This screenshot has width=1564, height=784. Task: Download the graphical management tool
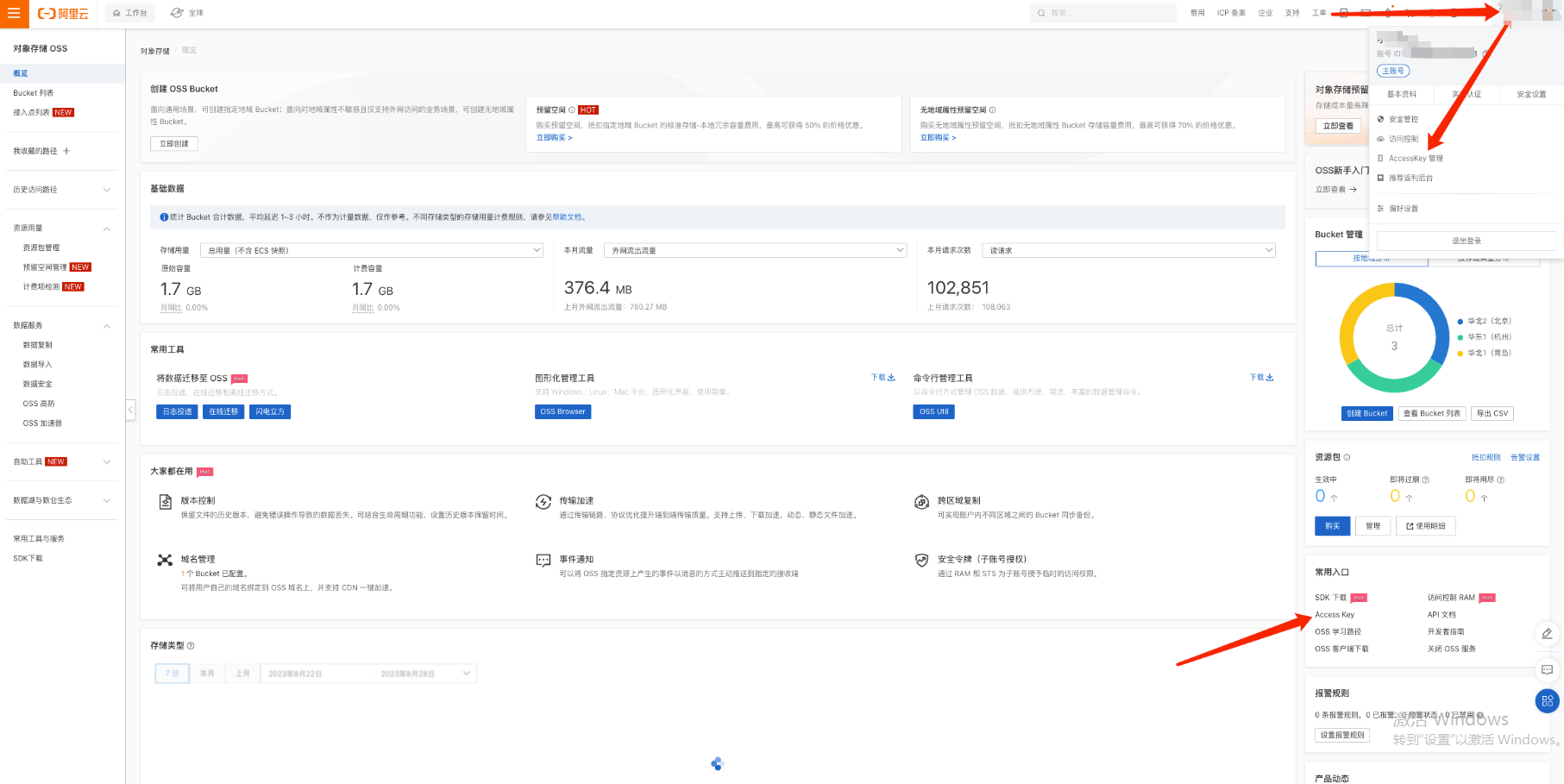[883, 378]
